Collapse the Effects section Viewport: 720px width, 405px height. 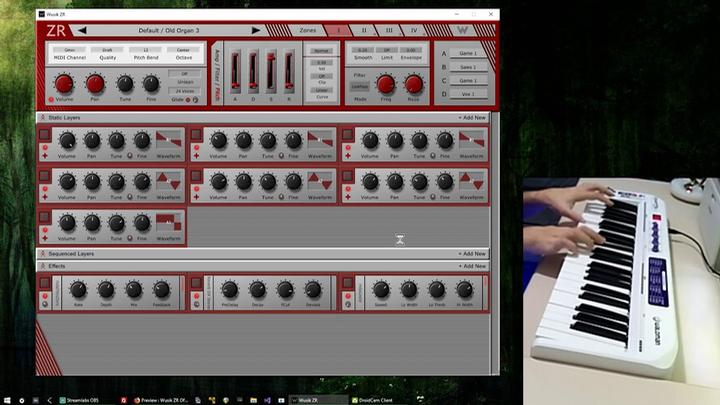[43, 266]
